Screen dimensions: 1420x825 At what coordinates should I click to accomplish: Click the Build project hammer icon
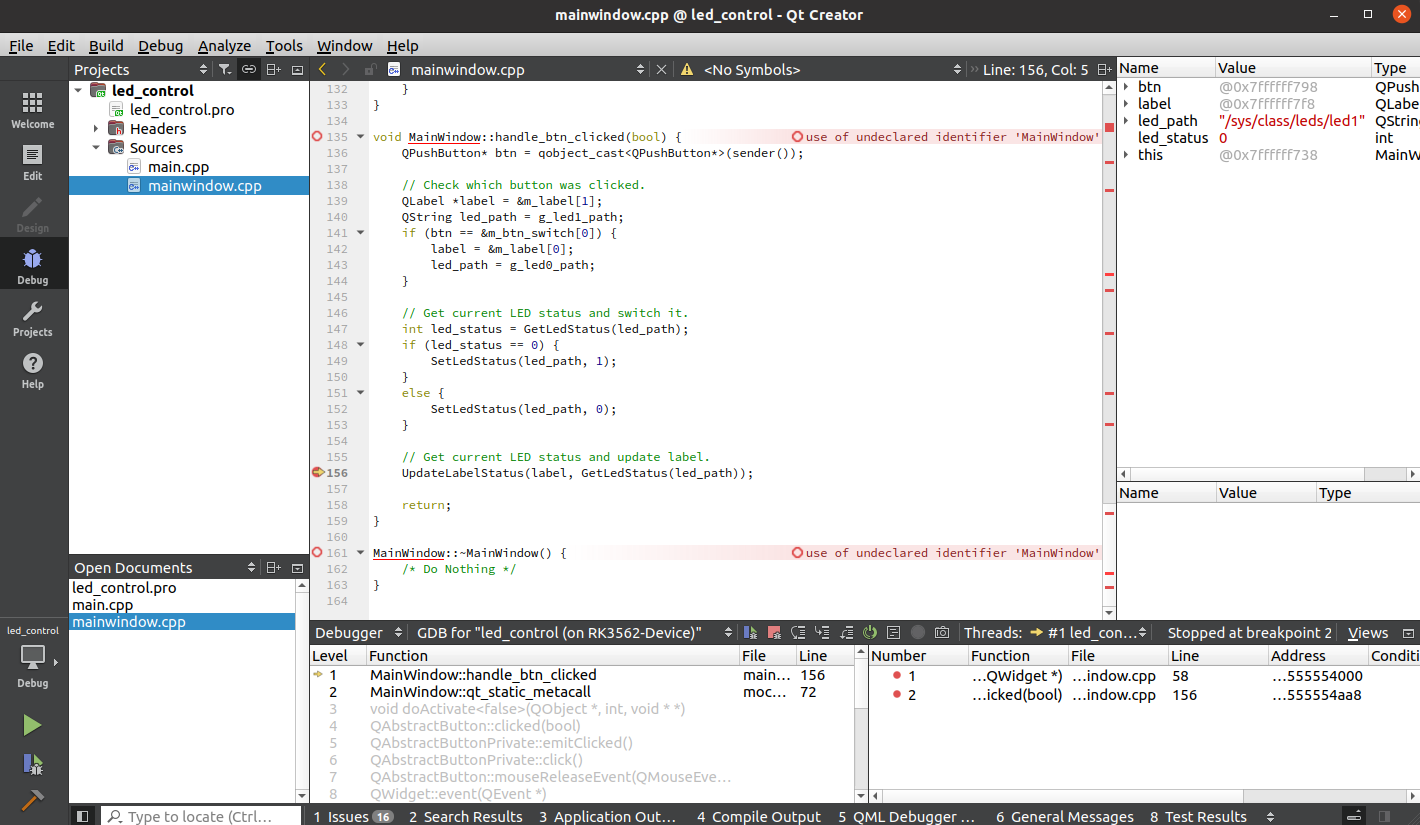32,801
